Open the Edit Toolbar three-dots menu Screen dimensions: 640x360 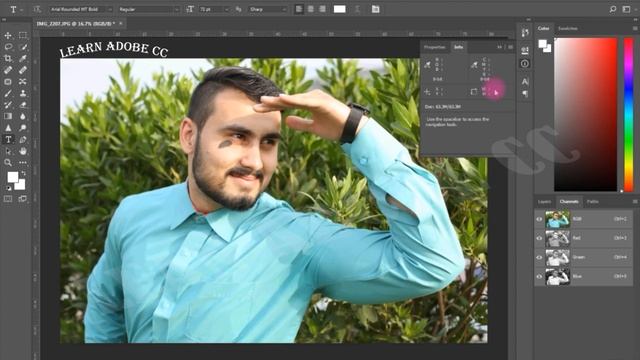click(23, 162)
